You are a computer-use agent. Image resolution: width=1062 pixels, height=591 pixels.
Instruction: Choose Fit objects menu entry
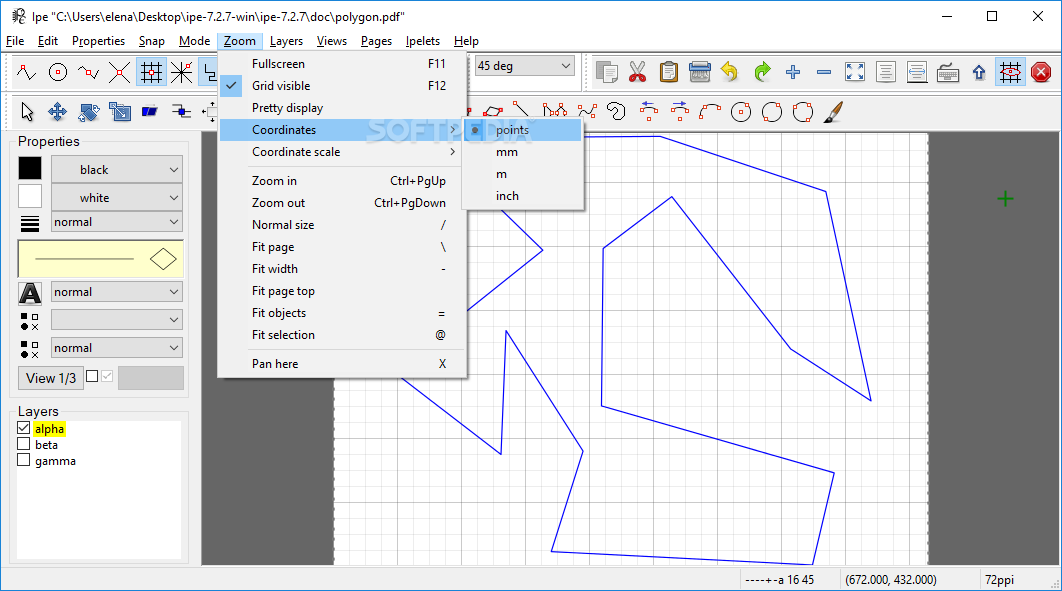pos(342,313)
